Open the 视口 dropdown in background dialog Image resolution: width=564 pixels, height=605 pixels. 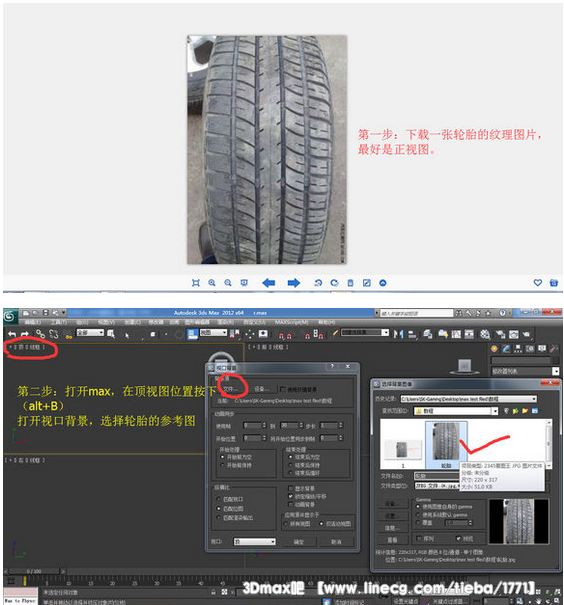[x=255, y=542]
